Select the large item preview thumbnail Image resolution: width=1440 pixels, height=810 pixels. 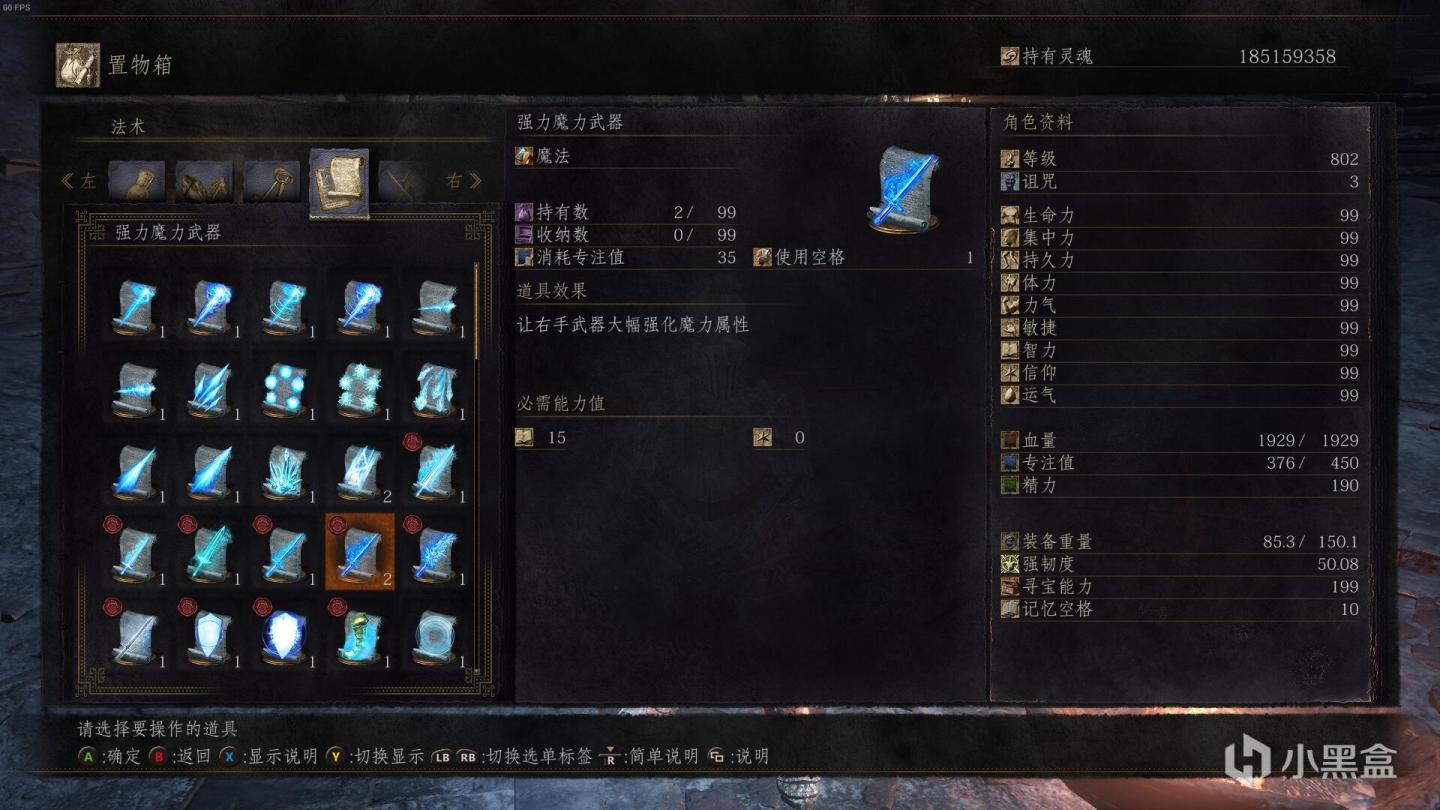click(905, 189)
